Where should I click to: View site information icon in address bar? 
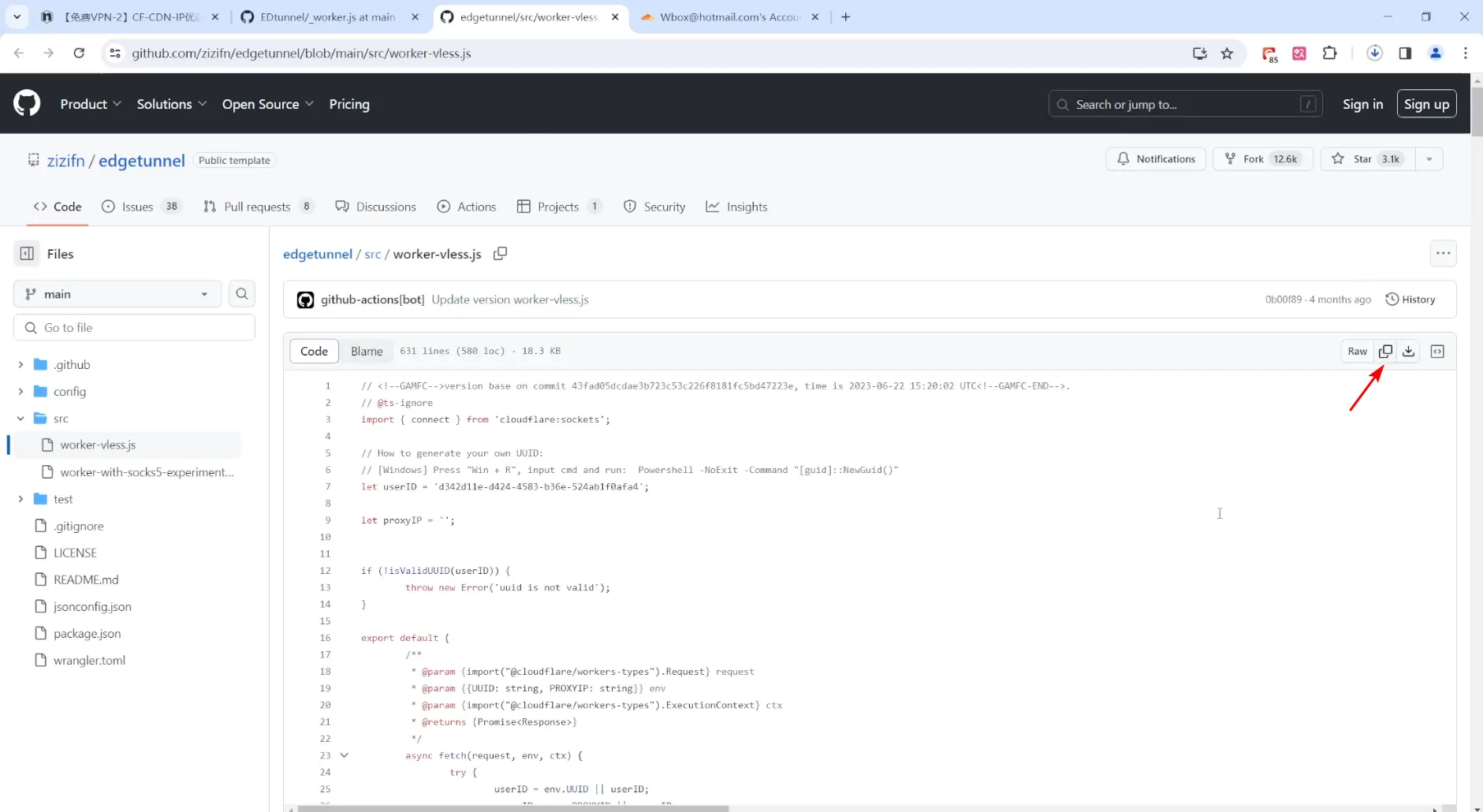coord(115,54)
